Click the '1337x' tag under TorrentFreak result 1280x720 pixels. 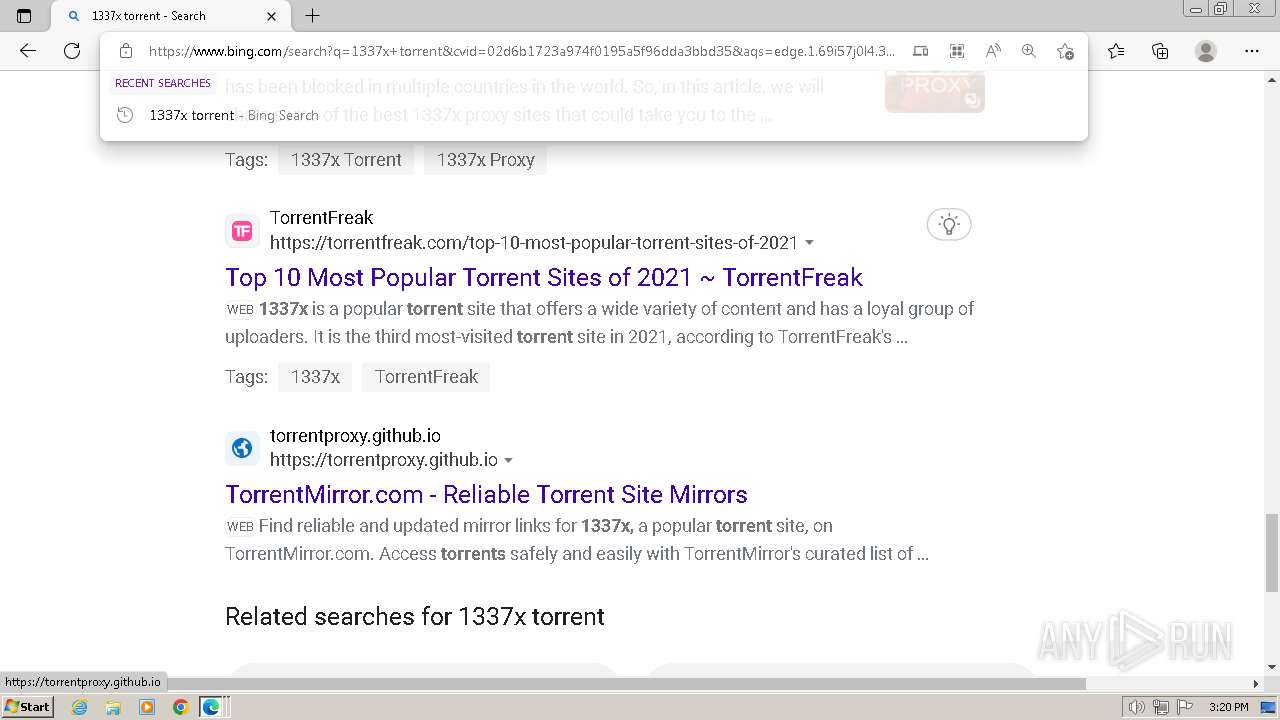[315, 377]
